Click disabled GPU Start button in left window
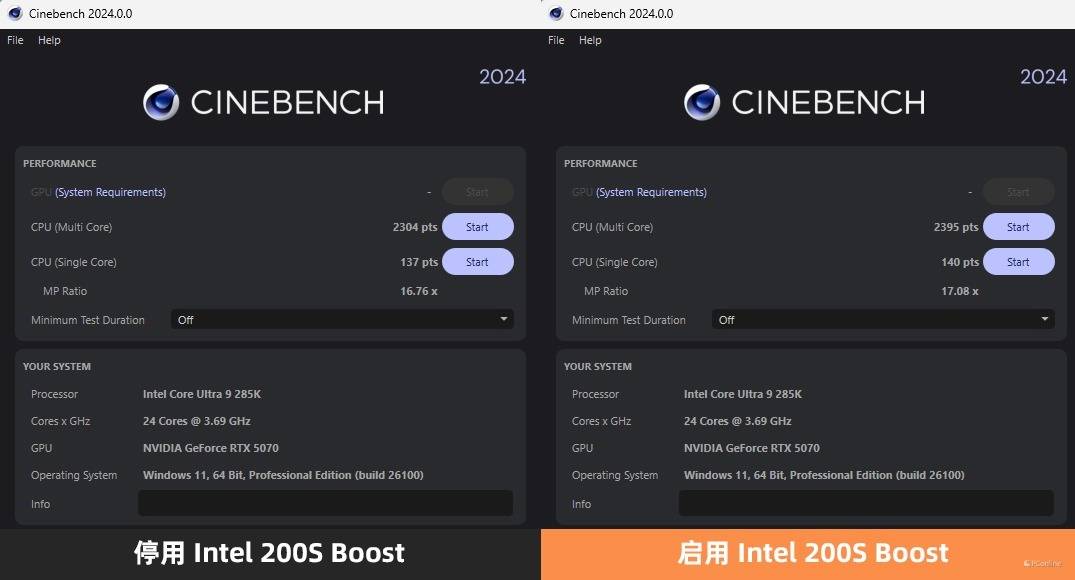The height and width of the screenshot is (580, 1075). 478,192
